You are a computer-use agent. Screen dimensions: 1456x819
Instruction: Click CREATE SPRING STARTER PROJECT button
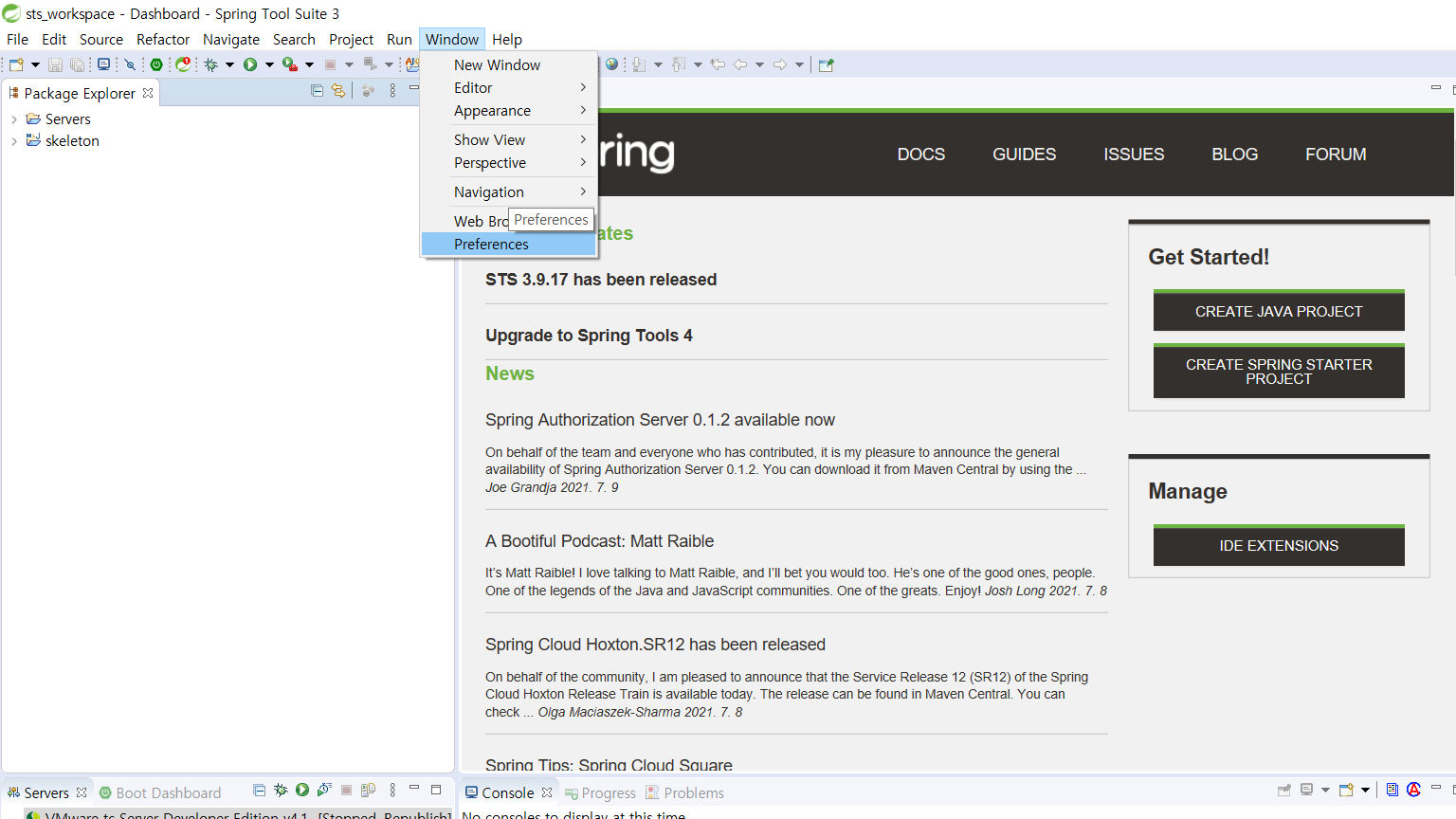(1279, 372)
